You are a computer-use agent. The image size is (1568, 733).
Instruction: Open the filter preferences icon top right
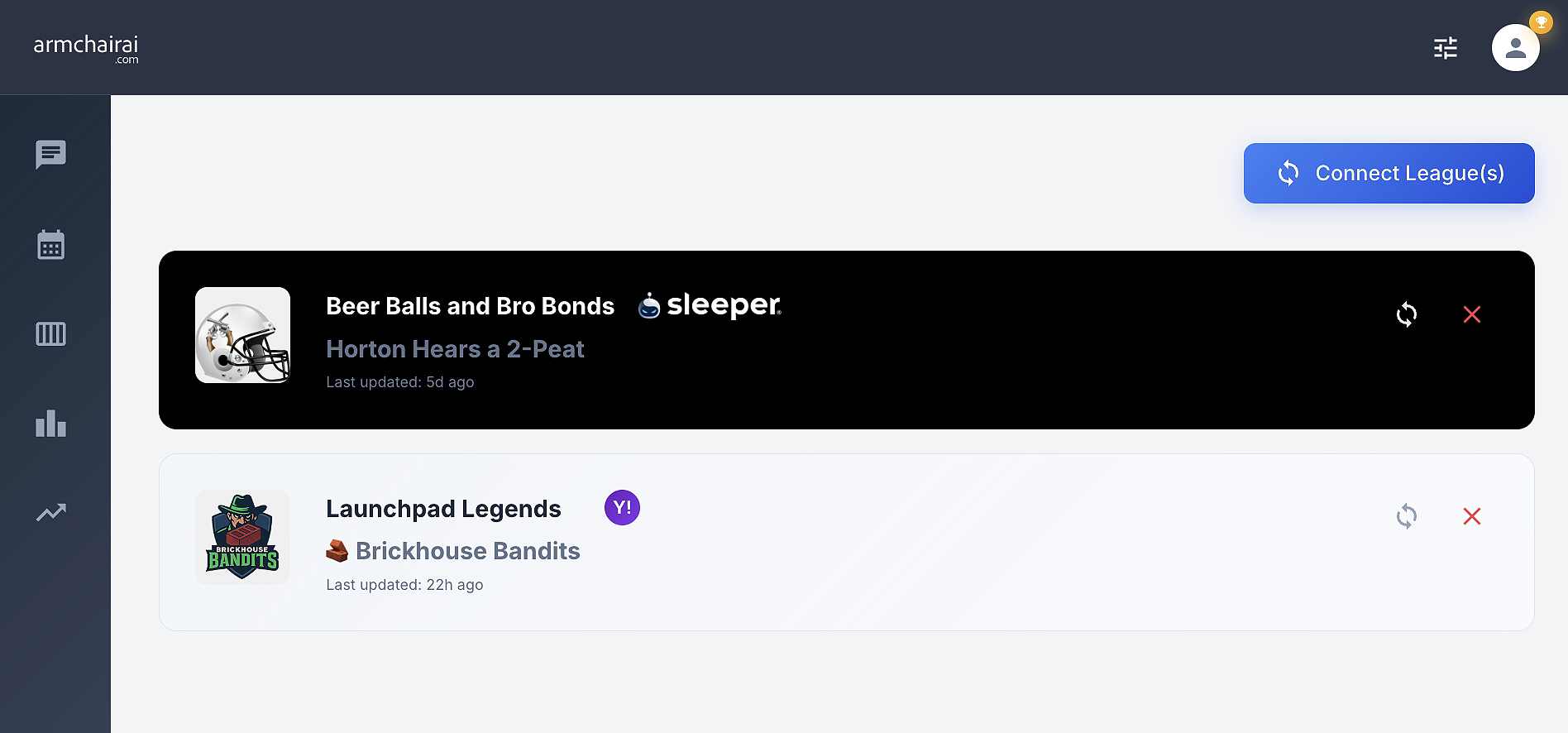pos(1445,49)
